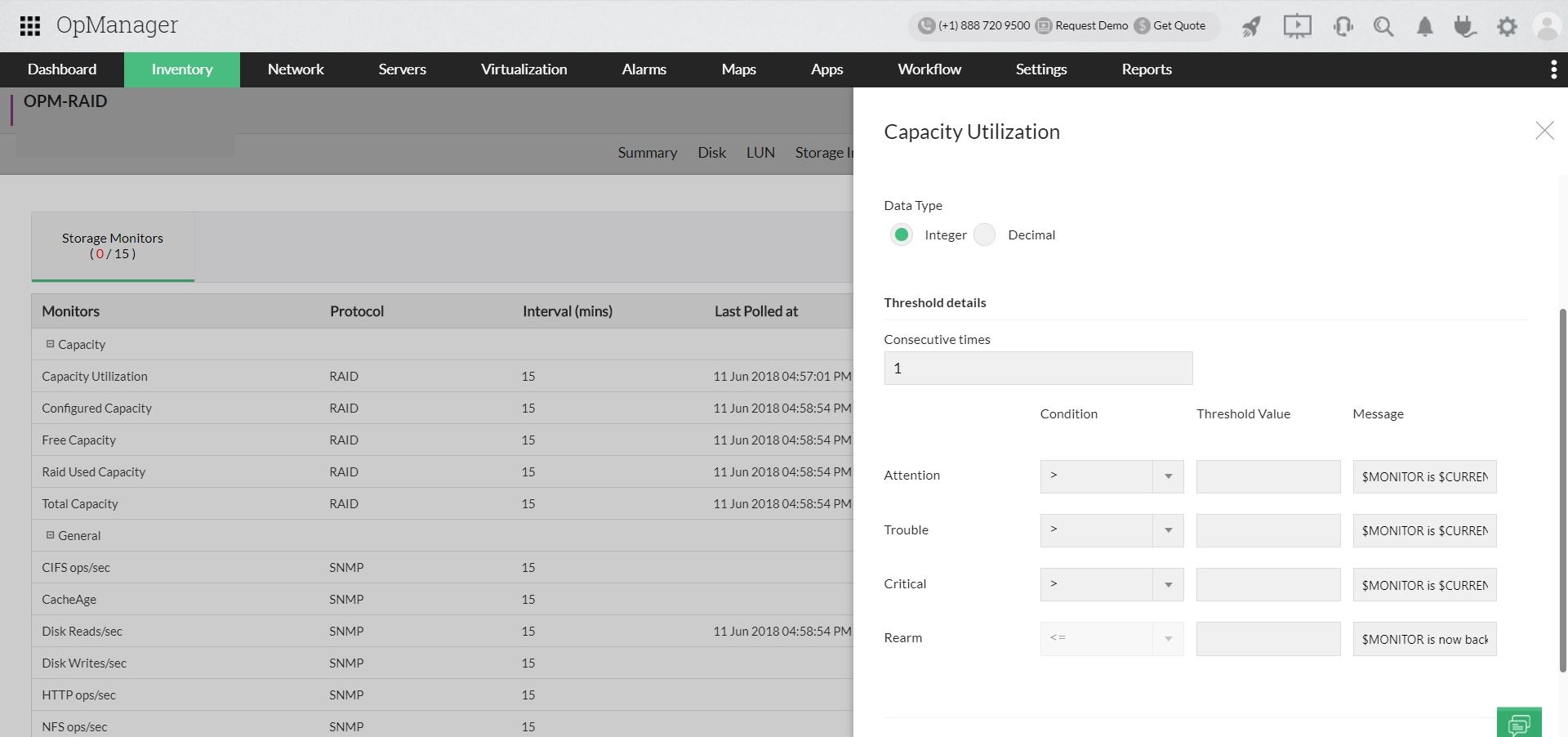
Task: Click the Get Quote link
Action: point(1178,25)
